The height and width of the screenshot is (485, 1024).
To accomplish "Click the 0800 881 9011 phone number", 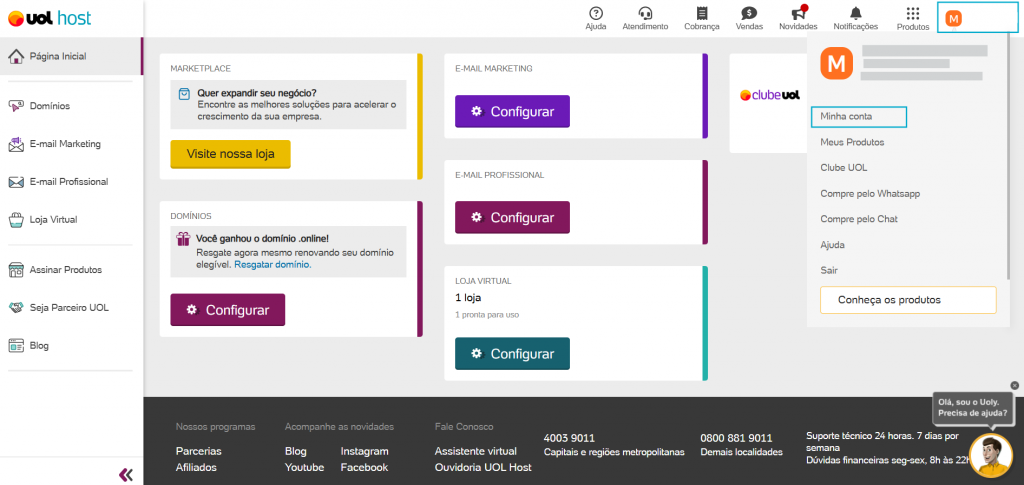I will [x=737, y=438].
